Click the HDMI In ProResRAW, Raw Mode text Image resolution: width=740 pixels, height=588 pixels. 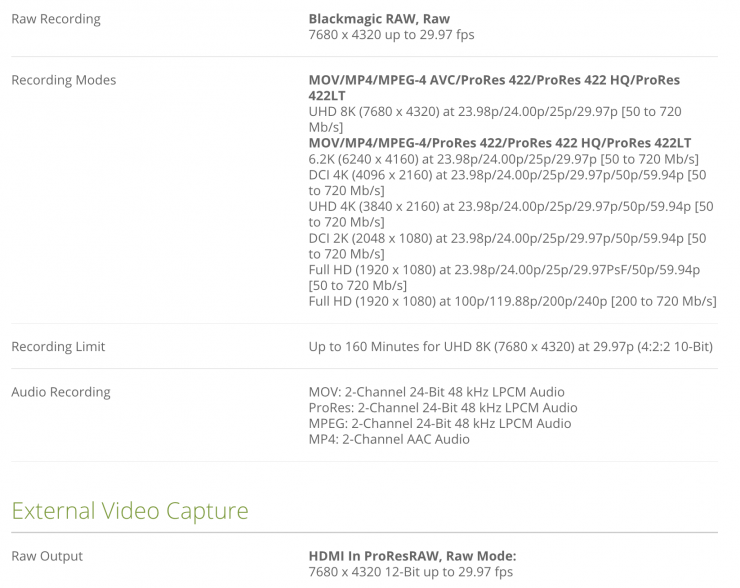pyautogui.click(x=412, y=556)
